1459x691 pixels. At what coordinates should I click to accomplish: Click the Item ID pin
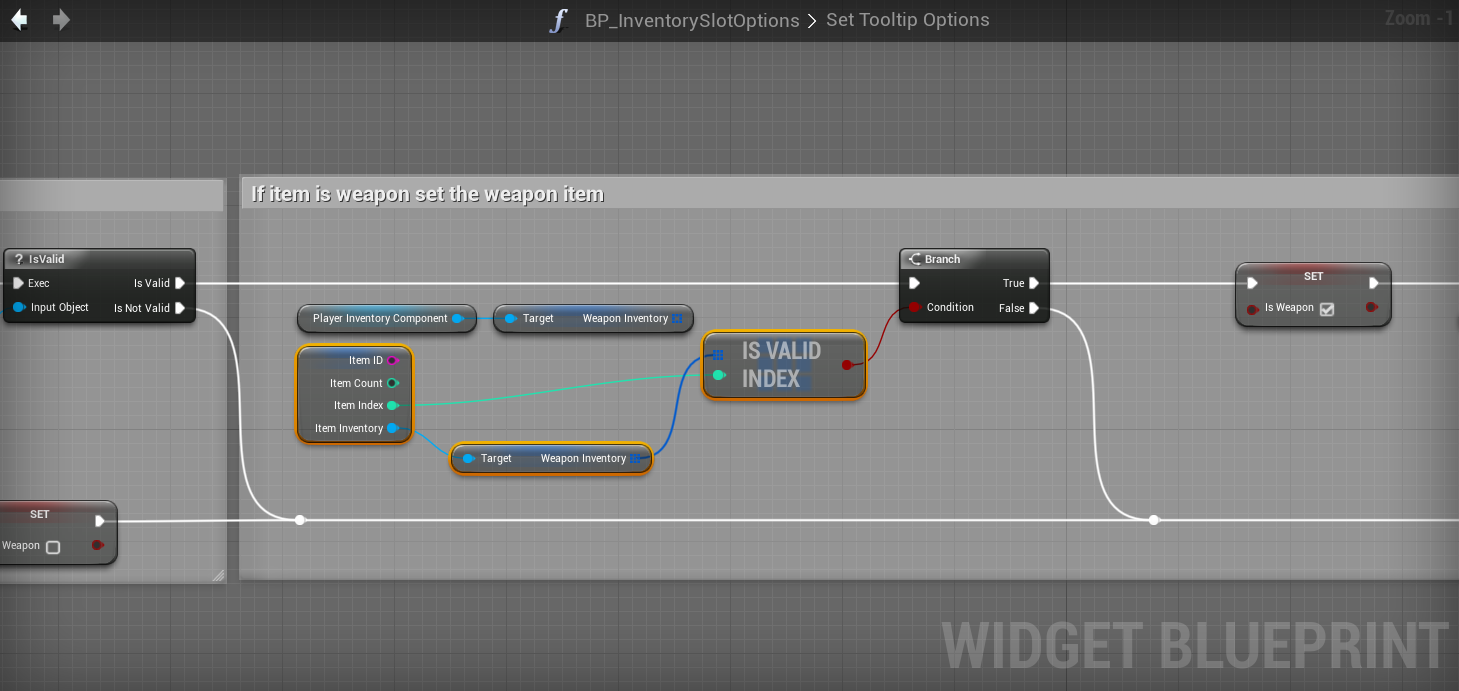click(x=393, y=360)
